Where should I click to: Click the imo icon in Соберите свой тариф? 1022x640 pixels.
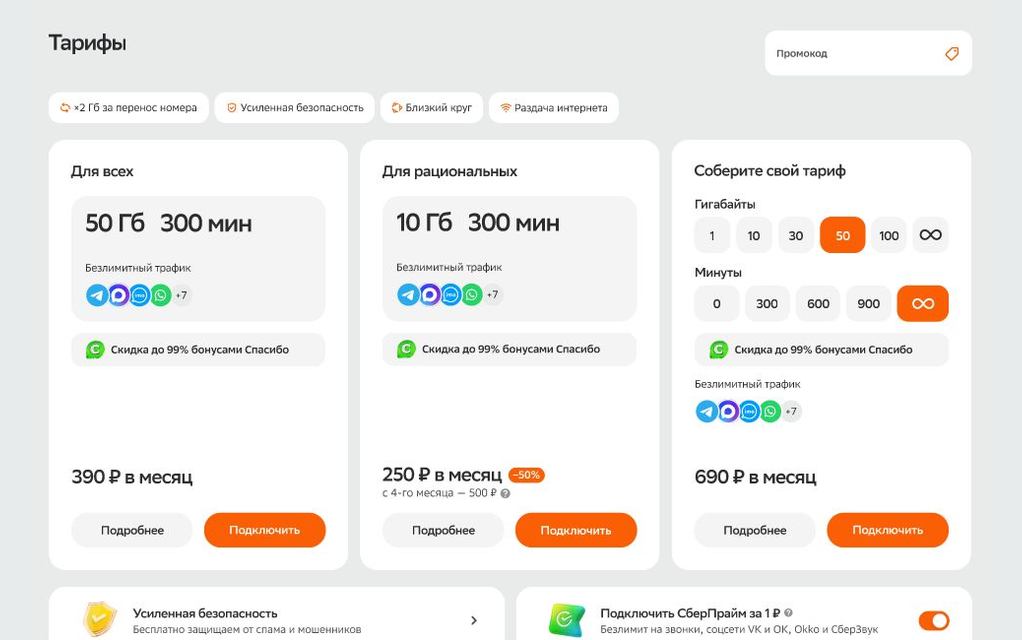point(750,411)
